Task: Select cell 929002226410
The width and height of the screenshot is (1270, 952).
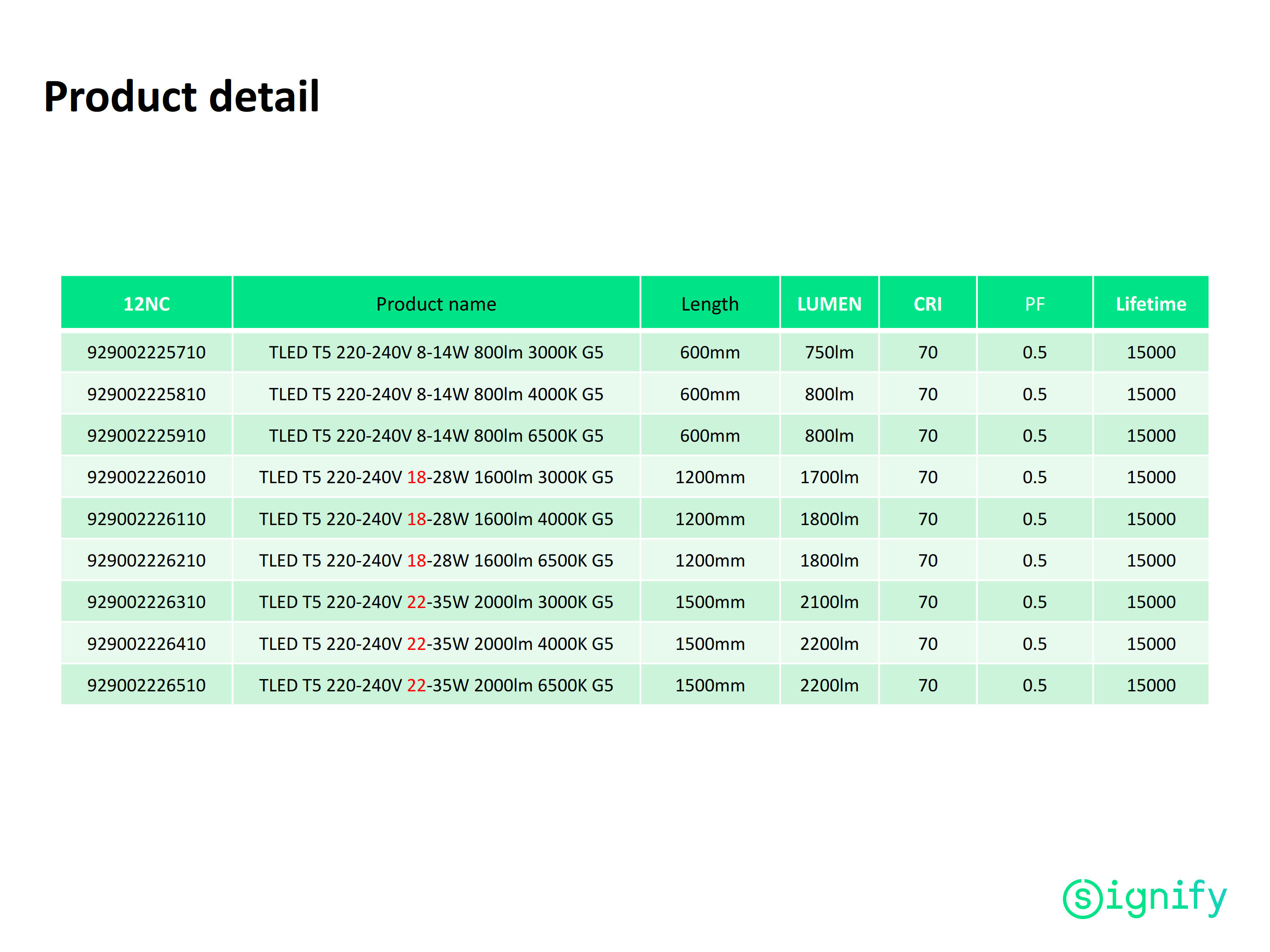Action: 146,643
